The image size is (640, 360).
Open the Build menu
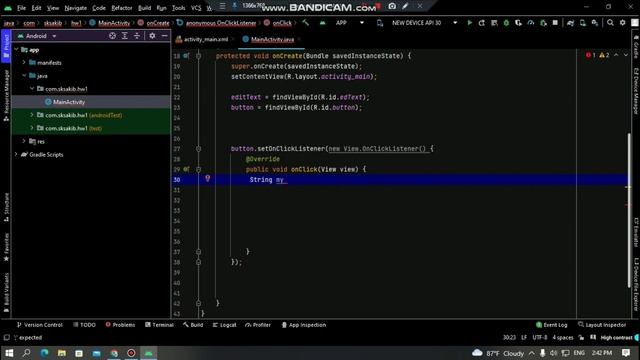tap(144, 8)
